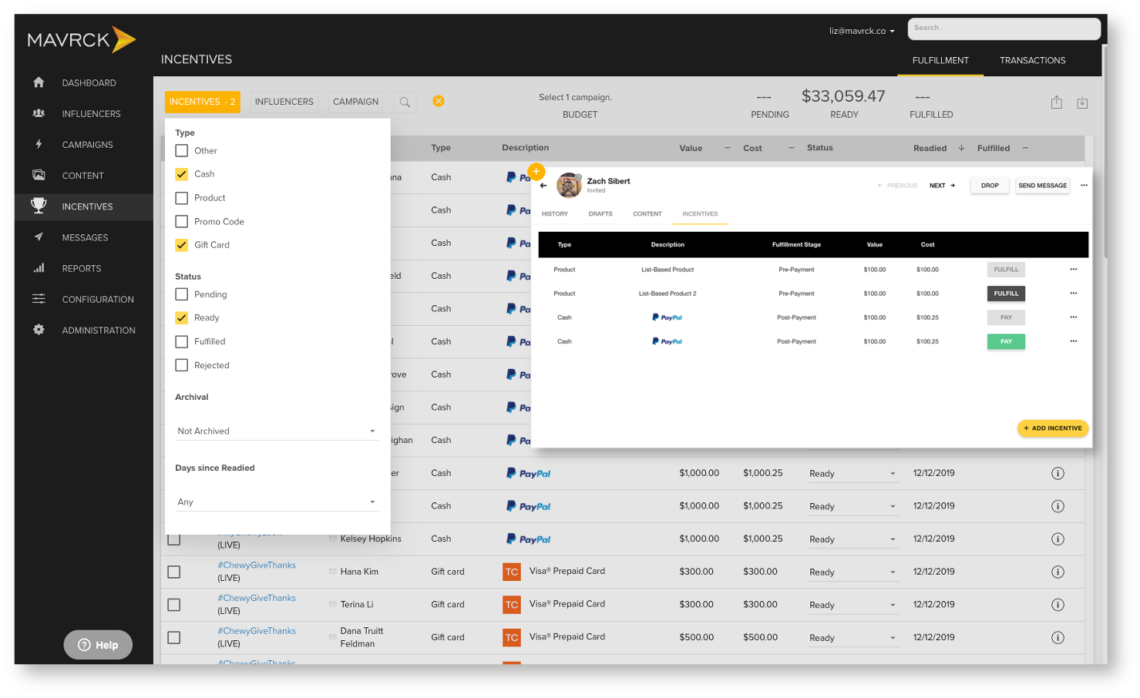
Task: Click the share/export icon
Action: [1056, 103]
